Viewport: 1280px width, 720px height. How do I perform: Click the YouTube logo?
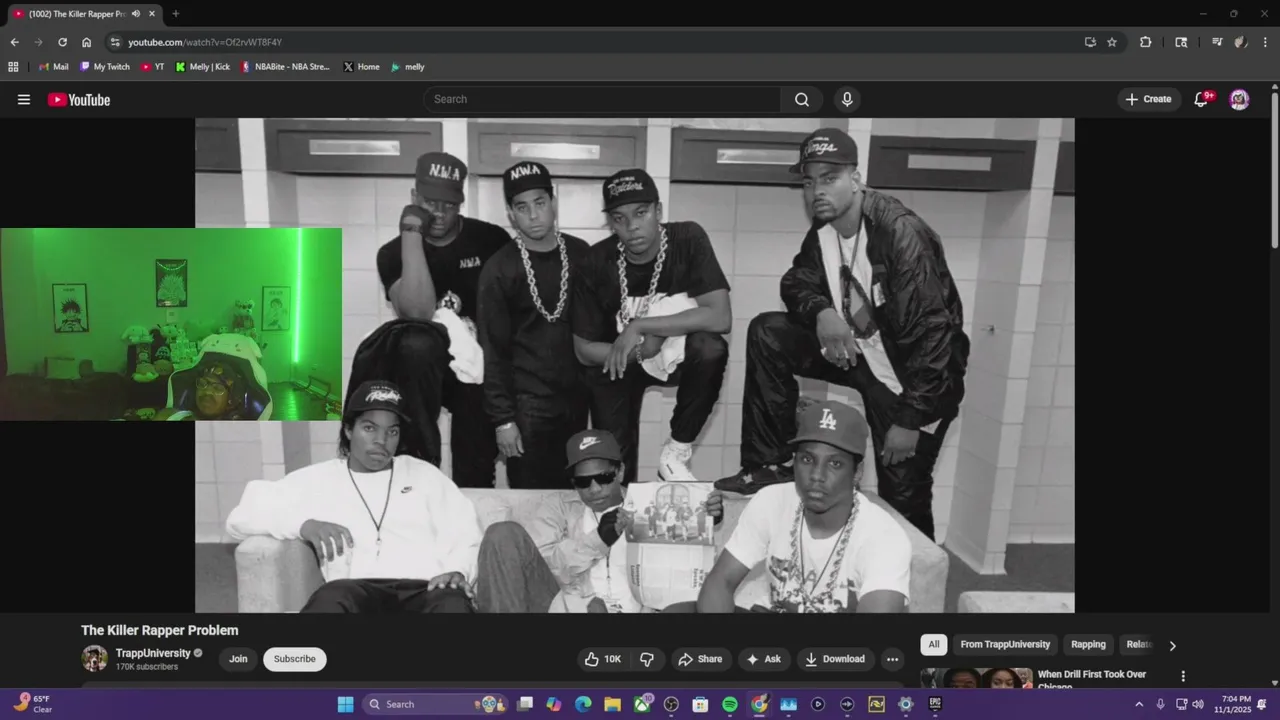click(79, 99)
